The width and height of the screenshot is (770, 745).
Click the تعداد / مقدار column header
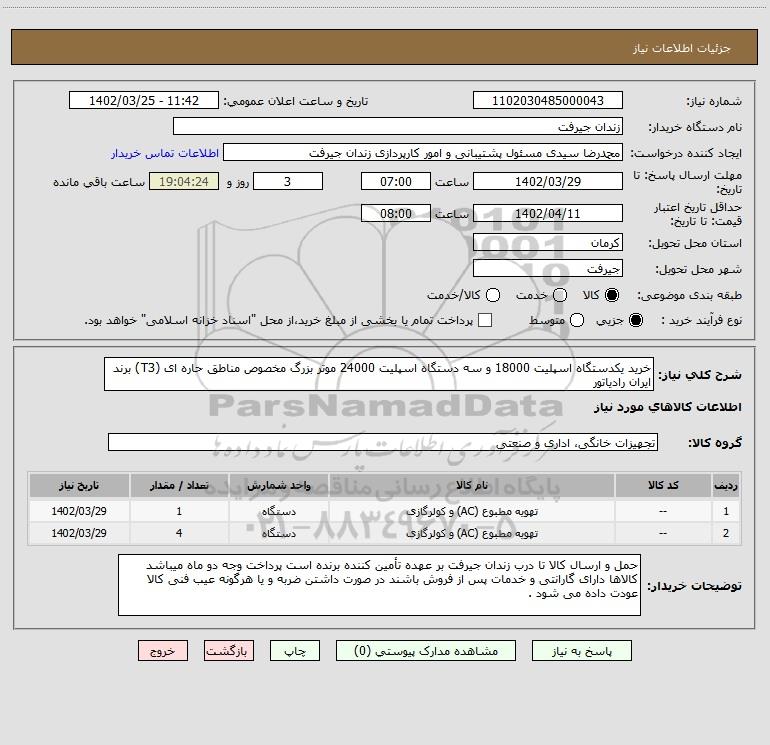[x=179, y=485]
